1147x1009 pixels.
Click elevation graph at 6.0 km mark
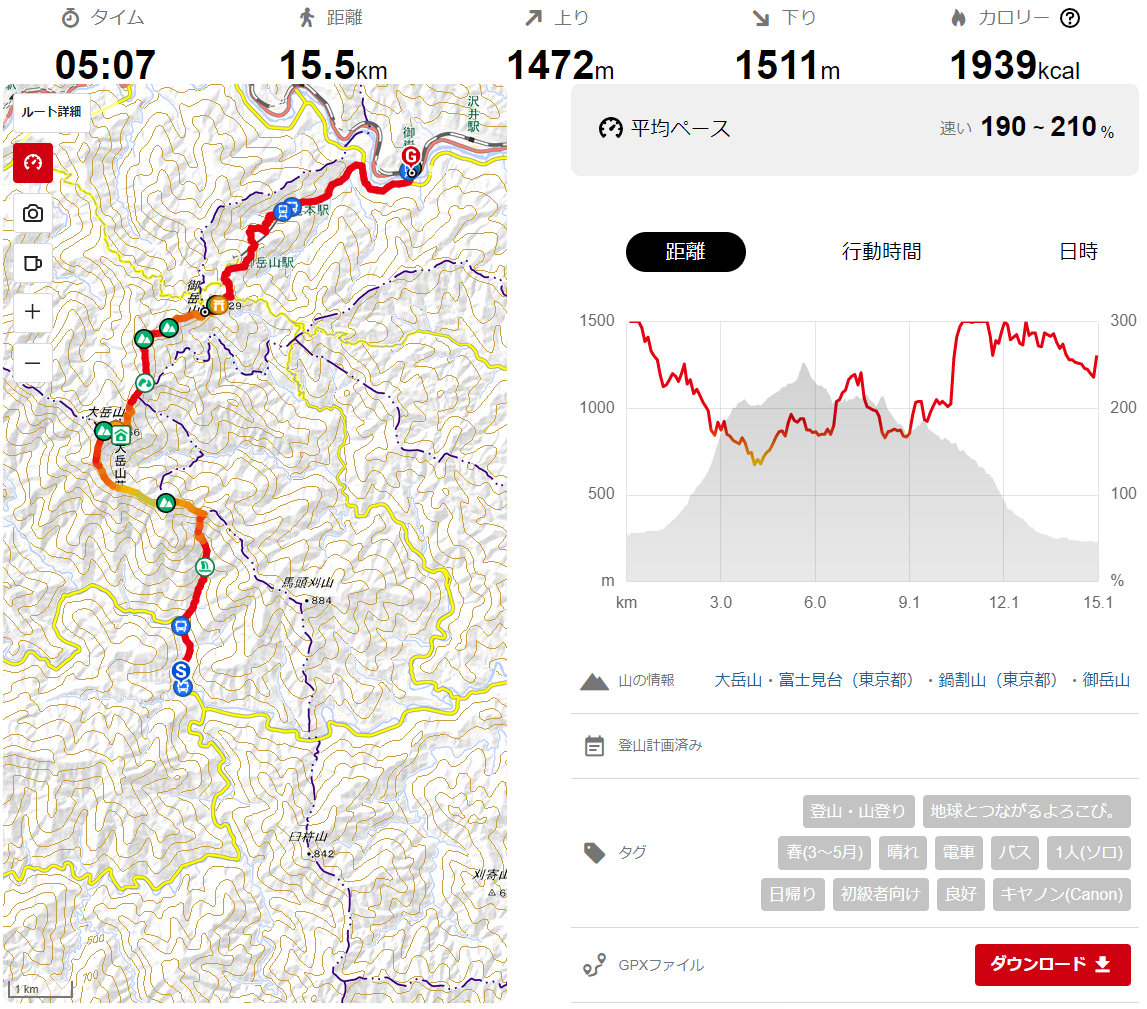tap(815, 451)
